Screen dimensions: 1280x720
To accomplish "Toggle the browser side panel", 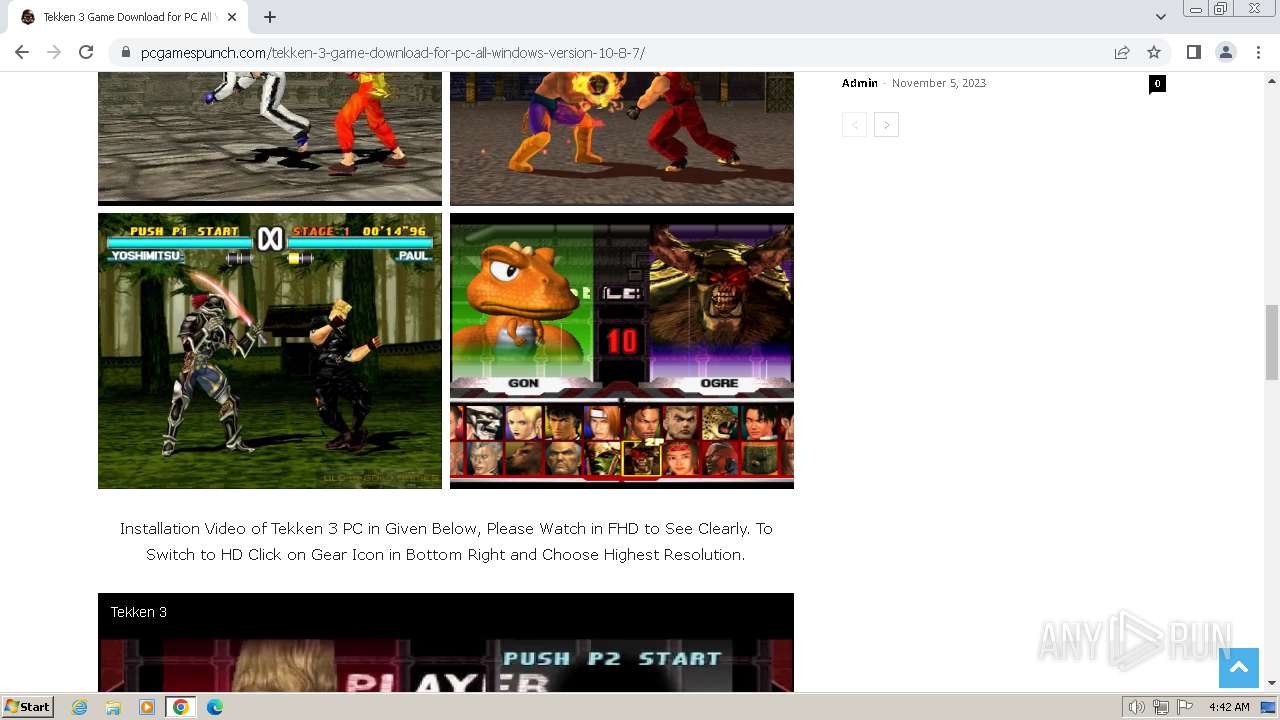I will point(1193,52).
